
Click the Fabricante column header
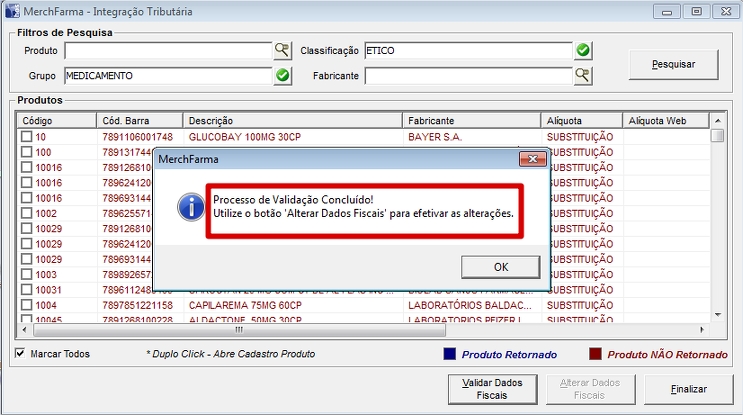click(471, 121)
